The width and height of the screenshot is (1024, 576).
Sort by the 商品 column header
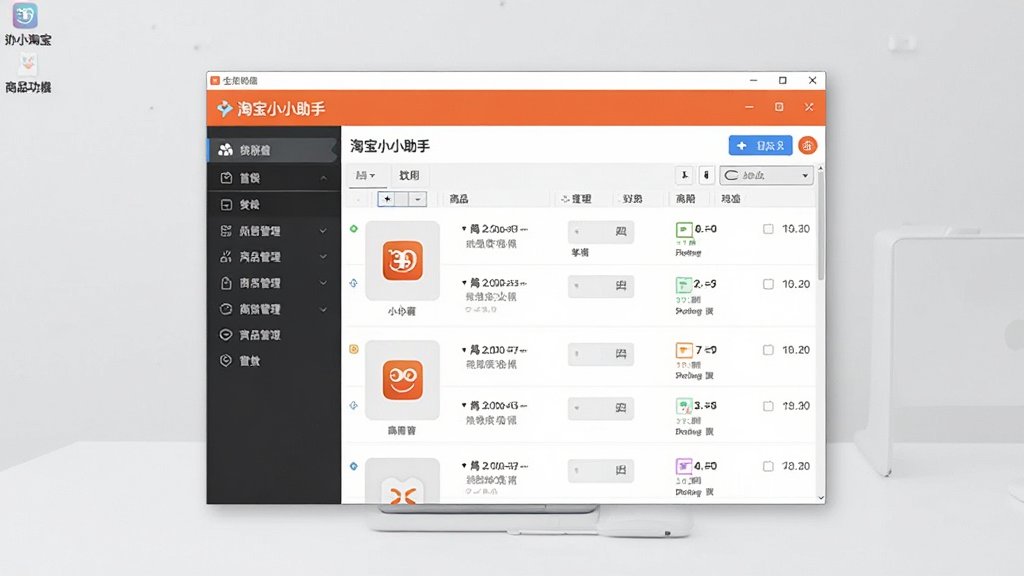pyautogui.click(x=459, y=199)
